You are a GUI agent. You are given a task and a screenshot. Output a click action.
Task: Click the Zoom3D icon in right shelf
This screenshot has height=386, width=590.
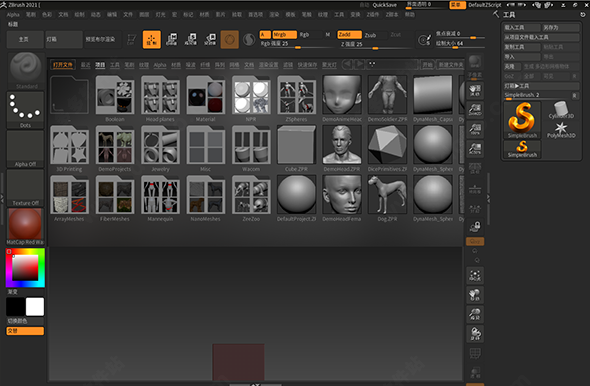click(475, 315)
